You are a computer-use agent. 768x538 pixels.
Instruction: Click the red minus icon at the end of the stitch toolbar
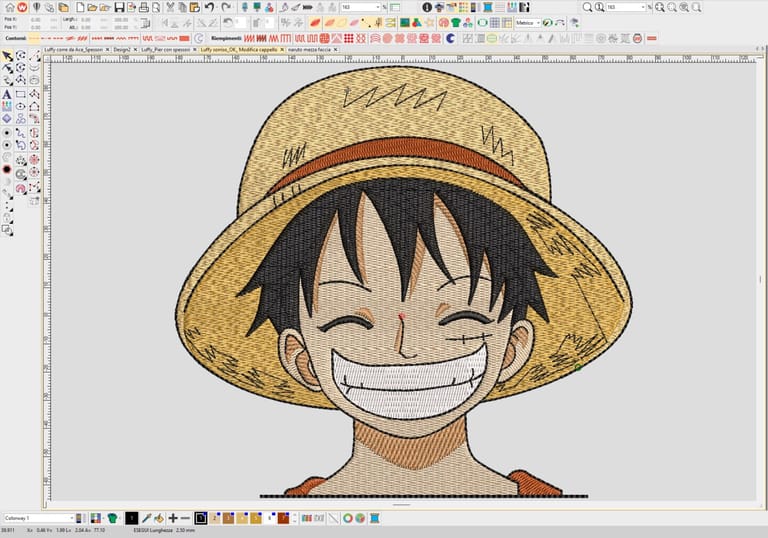tap(651, 38)
